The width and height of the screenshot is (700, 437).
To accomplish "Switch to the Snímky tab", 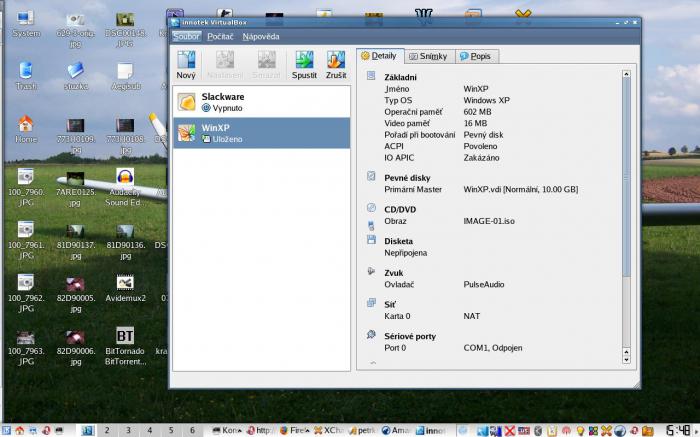I will 429,56.
